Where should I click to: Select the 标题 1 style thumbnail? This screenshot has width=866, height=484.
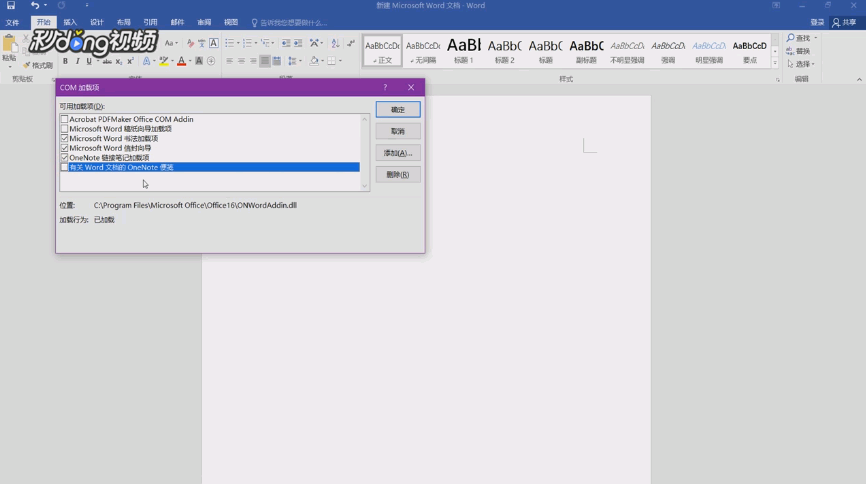[464, 51]
